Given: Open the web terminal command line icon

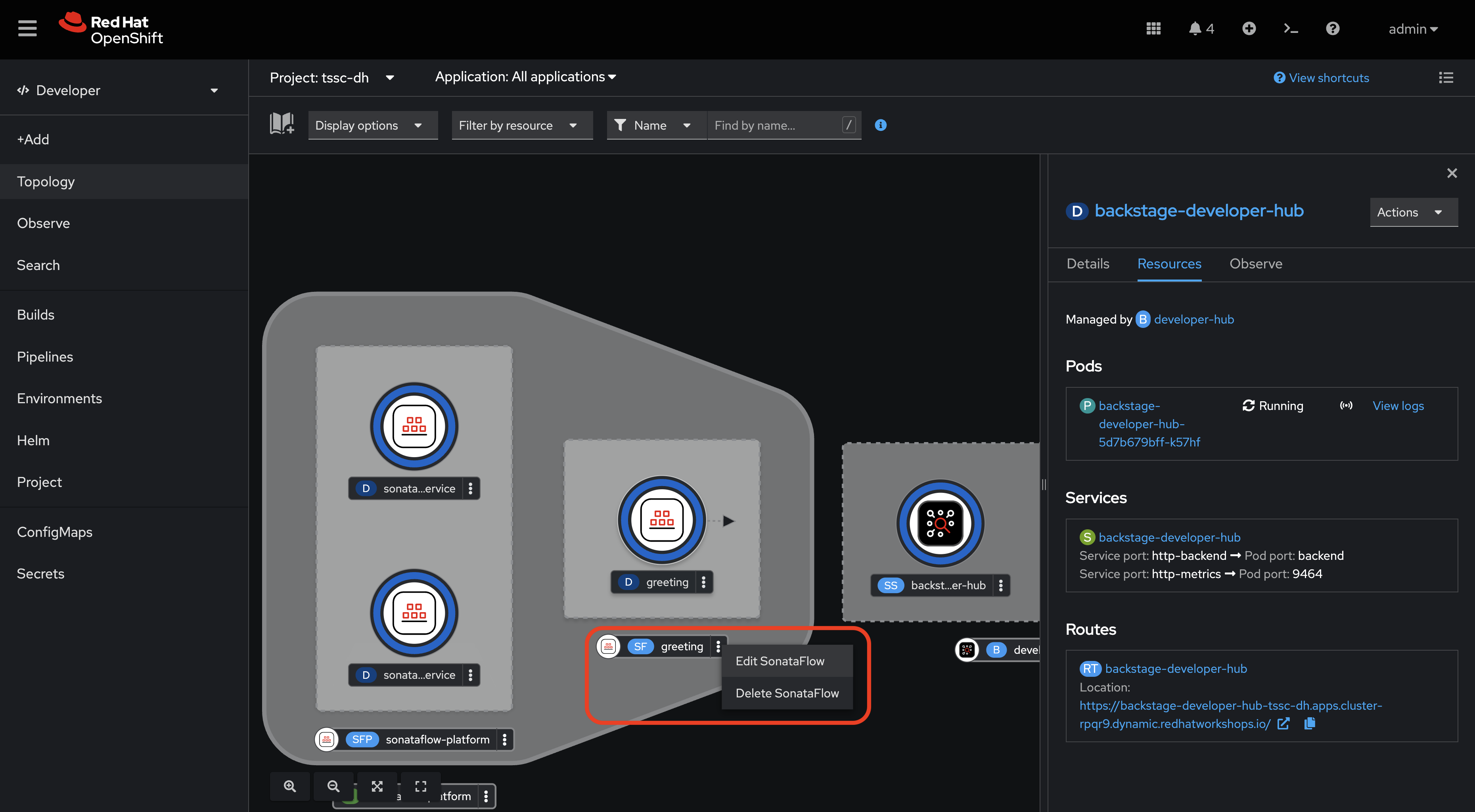Looking at the screenshot, I should [1291, 29].
